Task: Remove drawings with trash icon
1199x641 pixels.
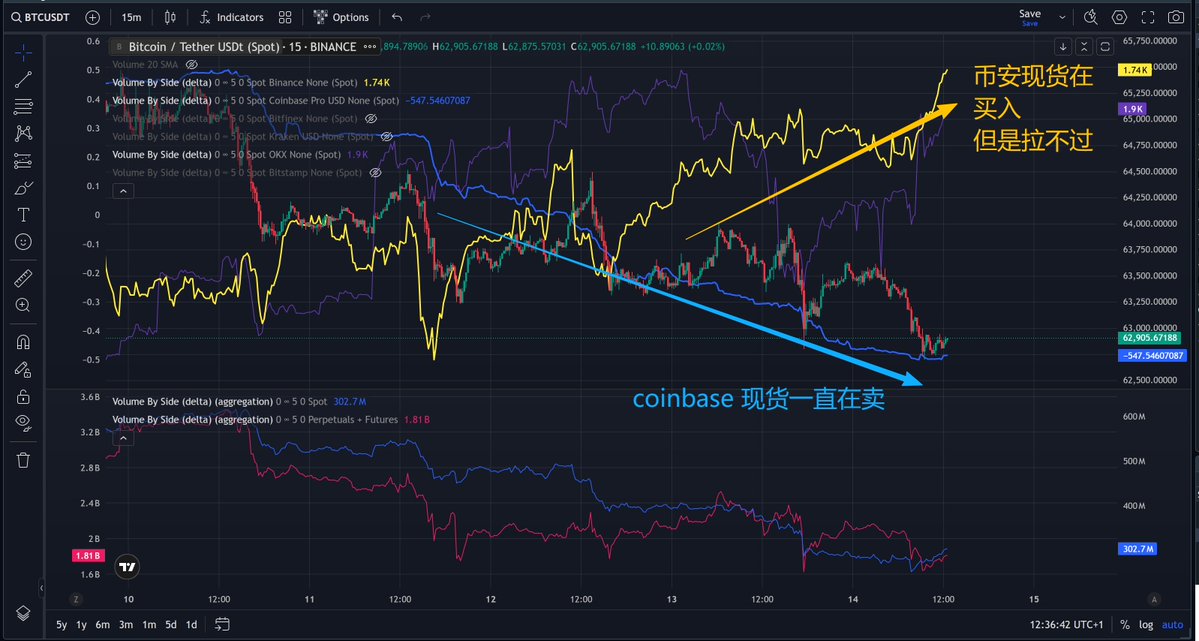Action: pos(23,460)
